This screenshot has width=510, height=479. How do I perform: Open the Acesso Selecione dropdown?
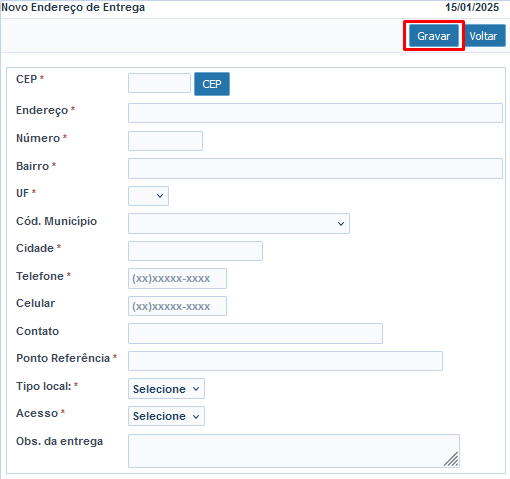click(x=166, y=416)
